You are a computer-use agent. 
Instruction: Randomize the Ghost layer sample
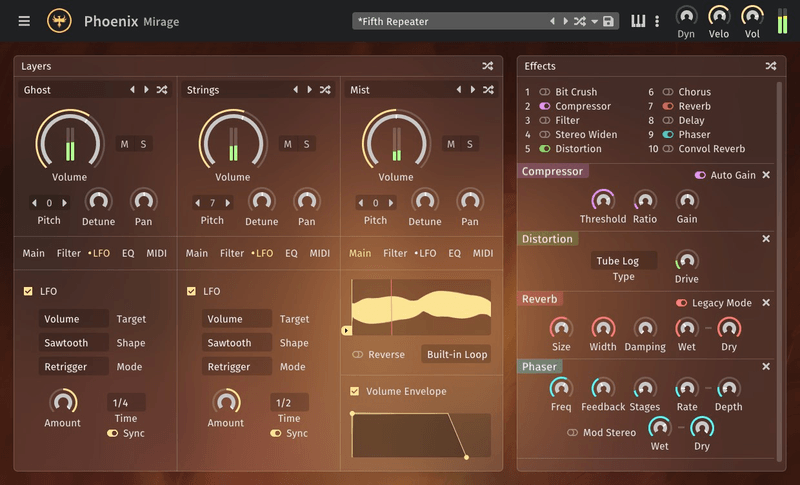[162, 90]
